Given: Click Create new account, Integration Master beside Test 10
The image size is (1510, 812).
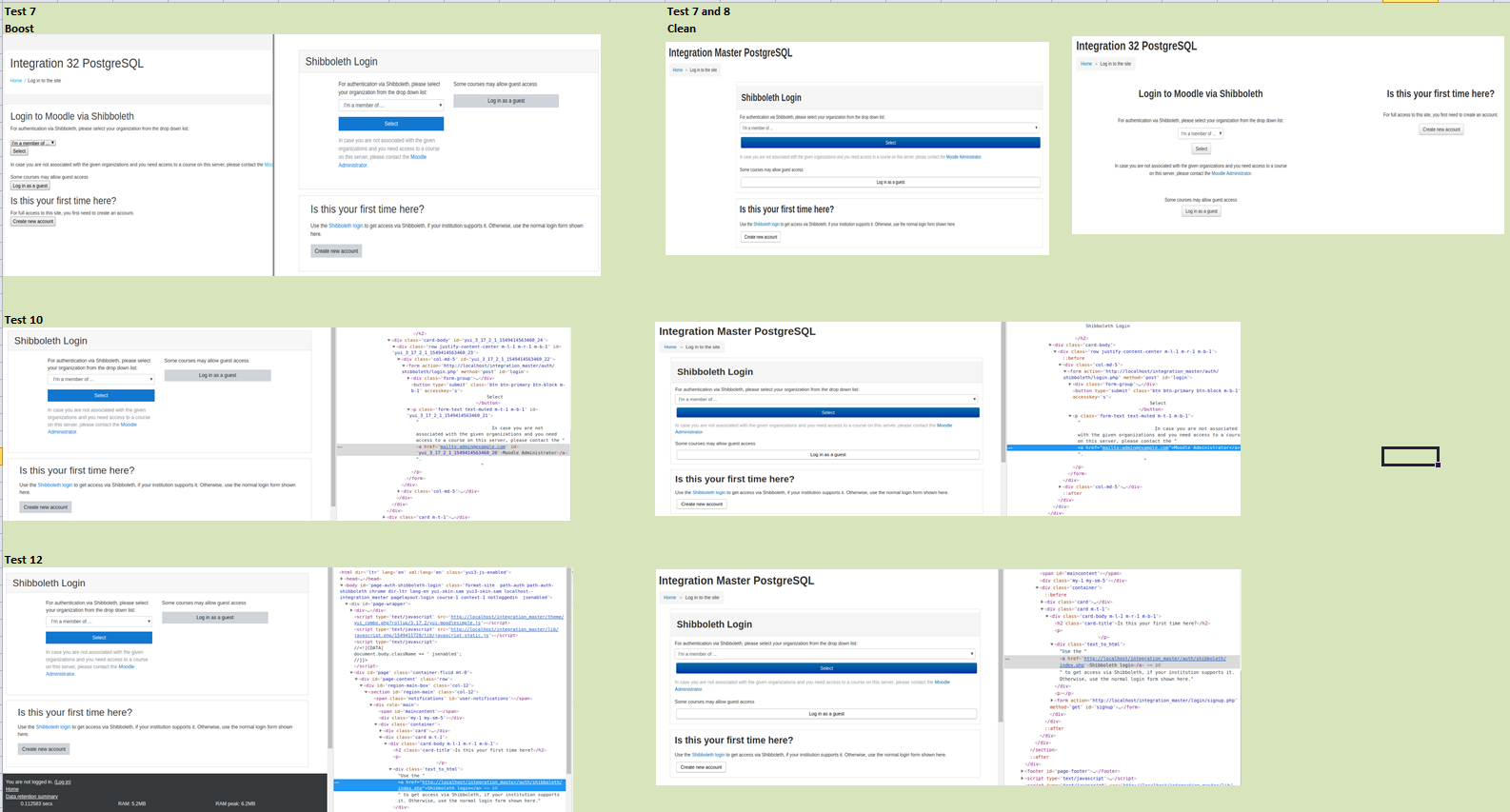Looking at the screenshot, I should click(x=702, y=505).
